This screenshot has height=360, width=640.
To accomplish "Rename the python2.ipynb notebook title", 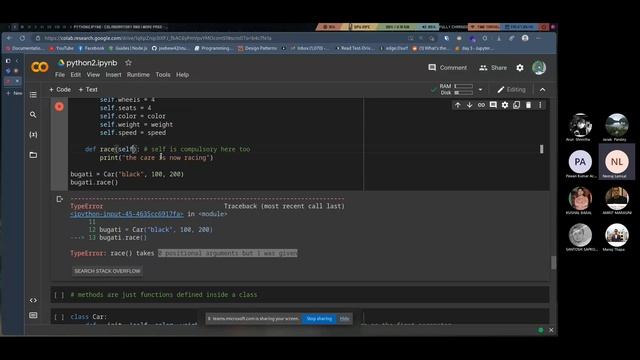I will click(91, 63).
